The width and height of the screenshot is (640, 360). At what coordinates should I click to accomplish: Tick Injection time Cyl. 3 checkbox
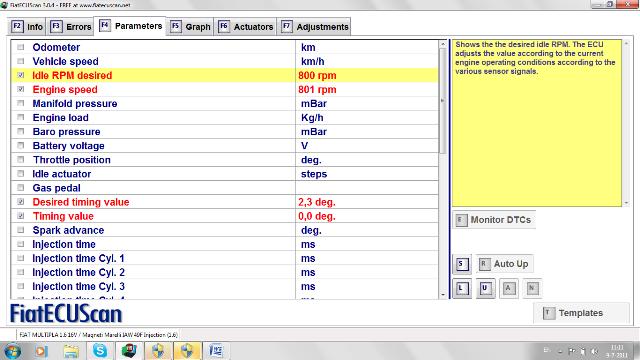pyautogui.click(x=20, y=287)
